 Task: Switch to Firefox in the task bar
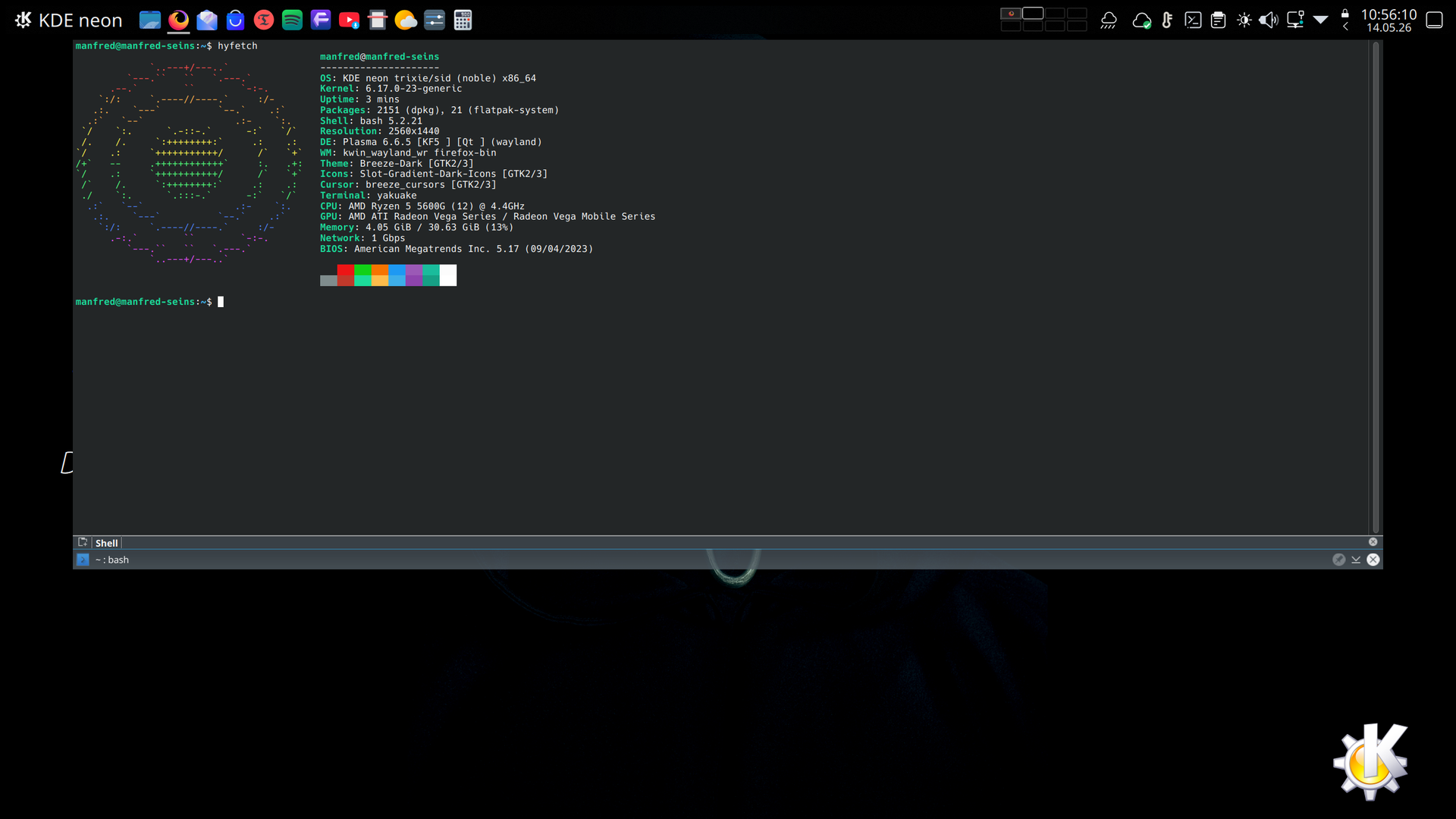click(x=178, y=20)
